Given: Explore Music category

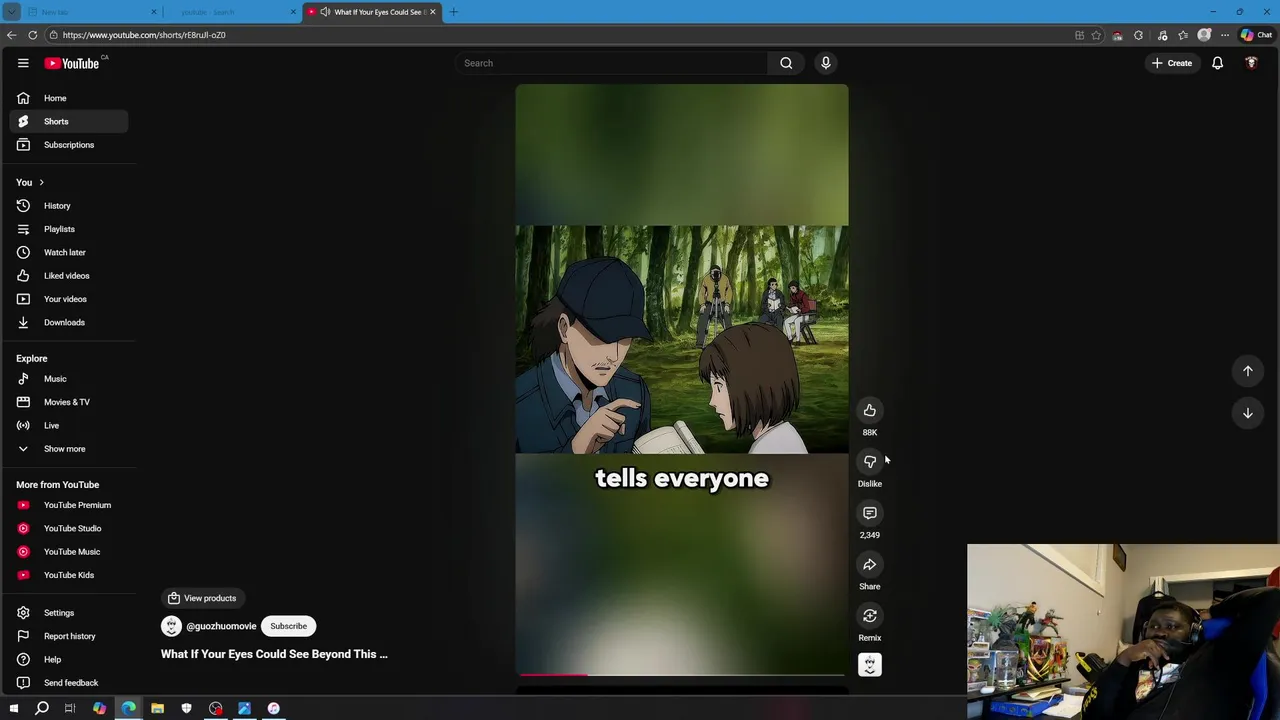Looking at the screenshot, I should 68,379.
